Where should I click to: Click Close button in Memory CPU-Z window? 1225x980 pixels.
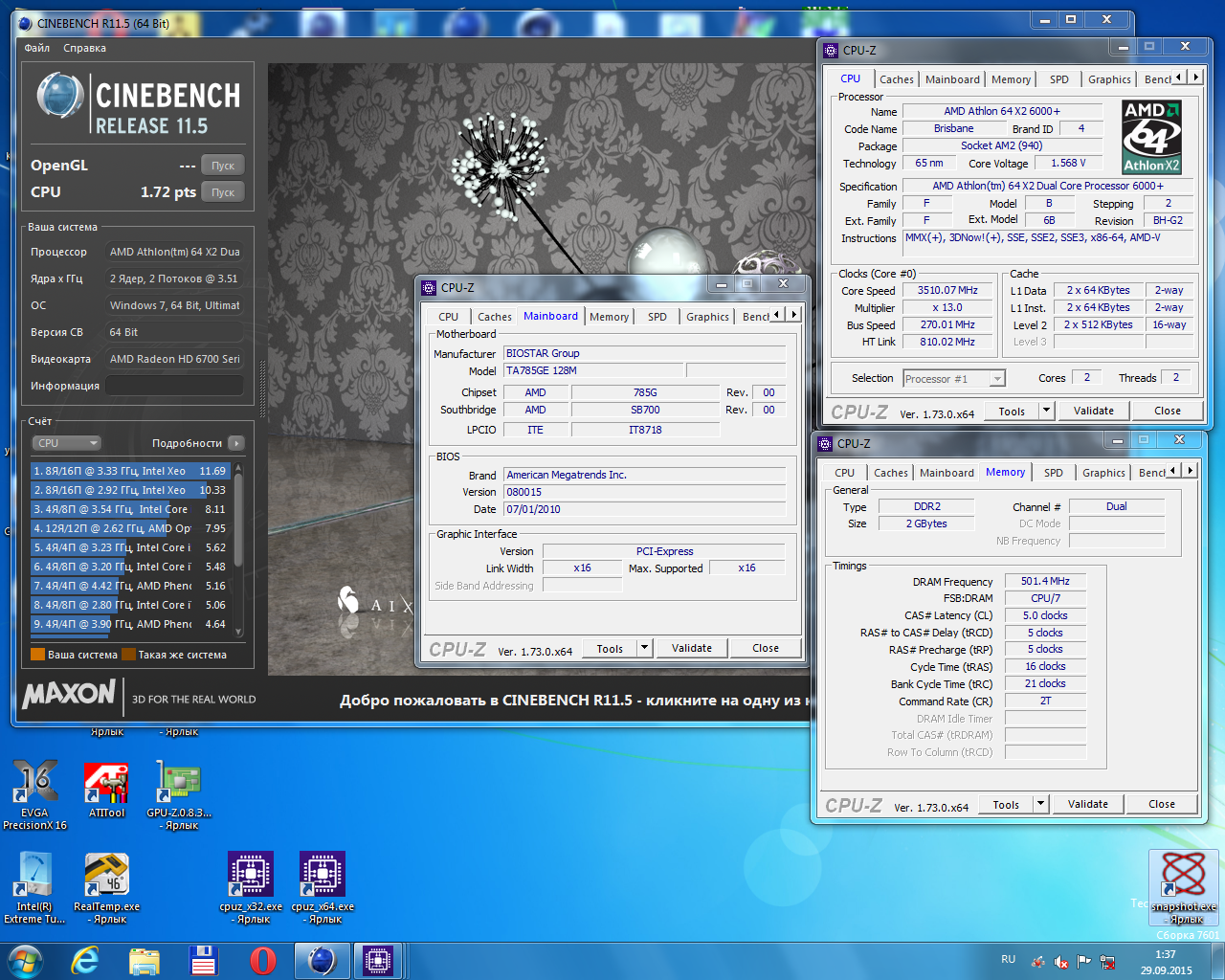coord(1162,804)
